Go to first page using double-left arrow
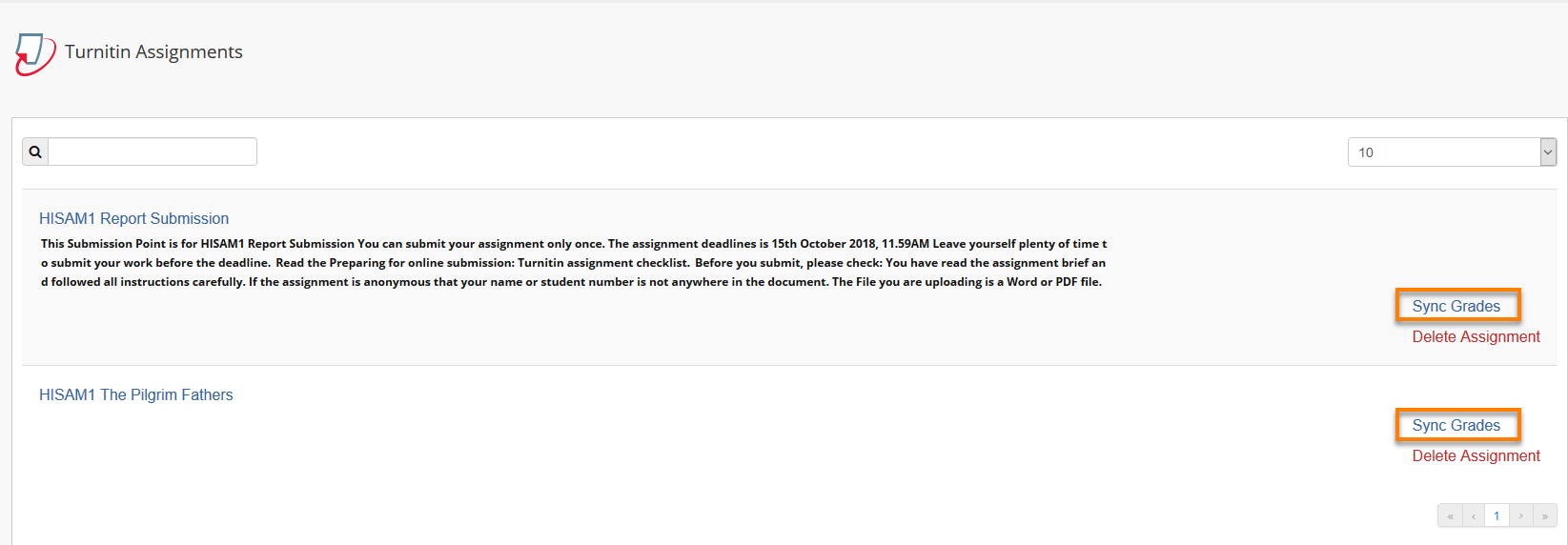Screen dimensions: 1568x545 point(1450,515)
